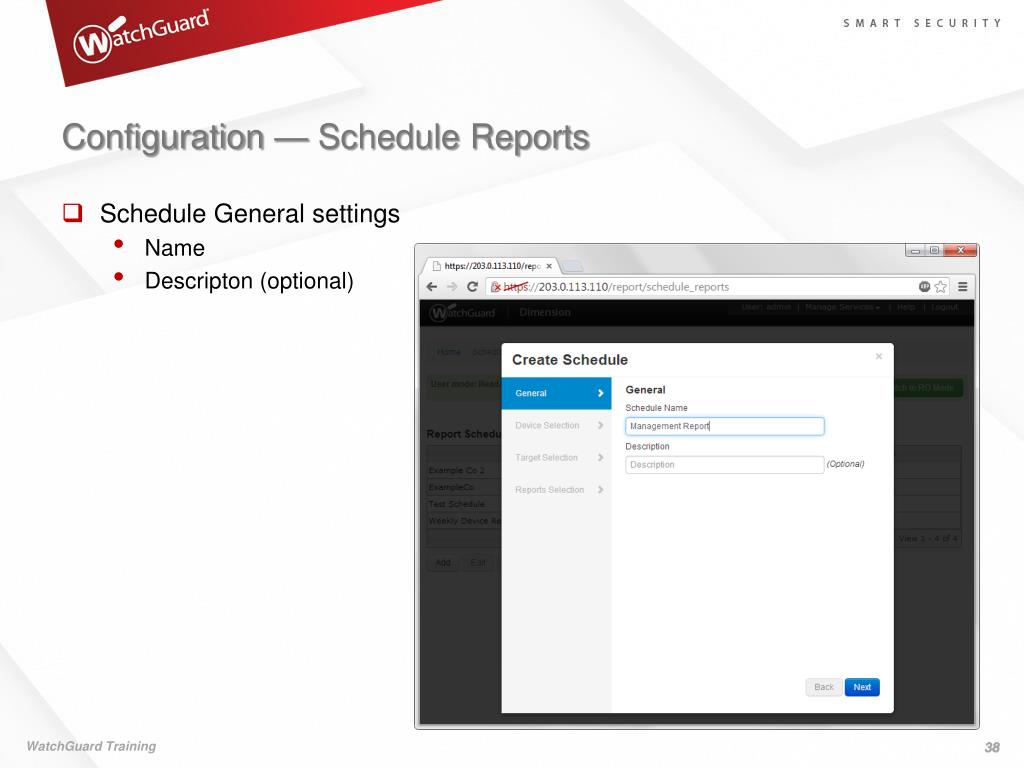Click the chevron next to General
The image size is (1024, 768).
click(600, 393)
